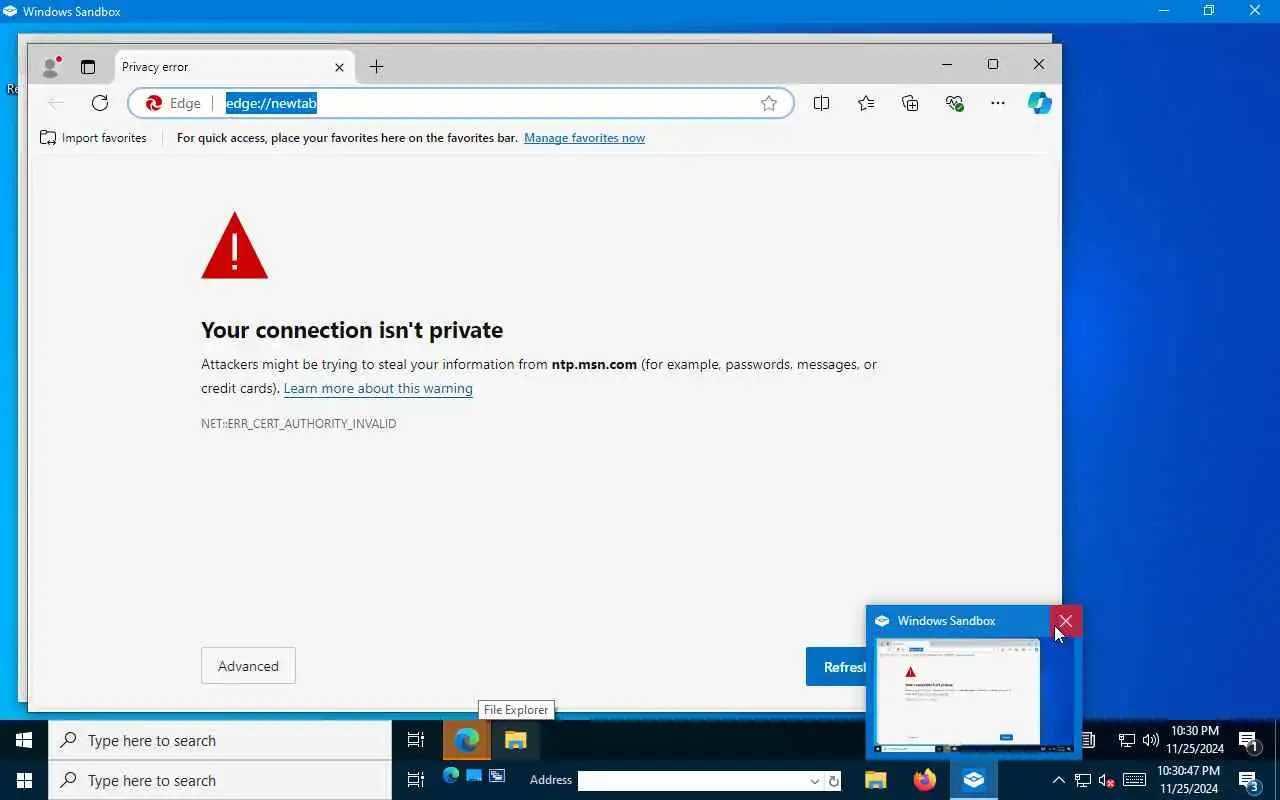Open the Copilot icon in Edge
Viewport: 1280px width, 800px height.
[1040, 103]
